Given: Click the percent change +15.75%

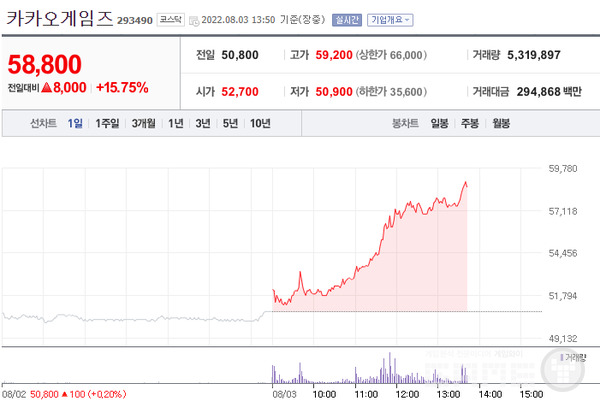Looking at the screenshot, I should coord(122,88).
